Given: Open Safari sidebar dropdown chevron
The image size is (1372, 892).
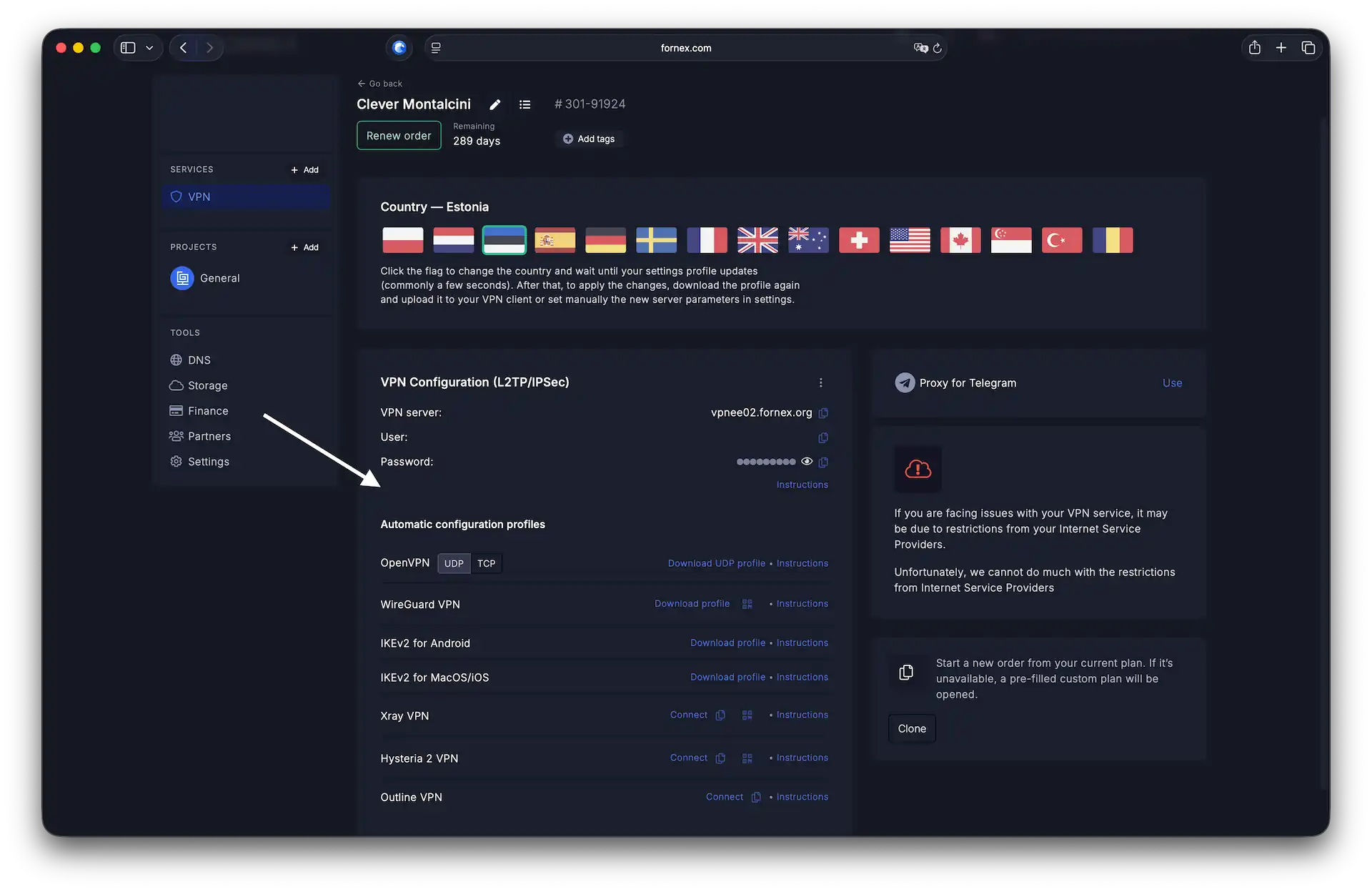Looking at the screenshot, I should coord(149,48).
